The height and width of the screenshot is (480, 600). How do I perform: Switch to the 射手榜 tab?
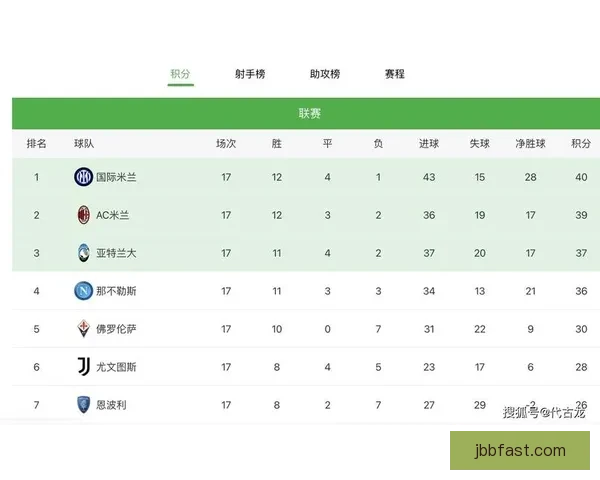pos(250,74)
